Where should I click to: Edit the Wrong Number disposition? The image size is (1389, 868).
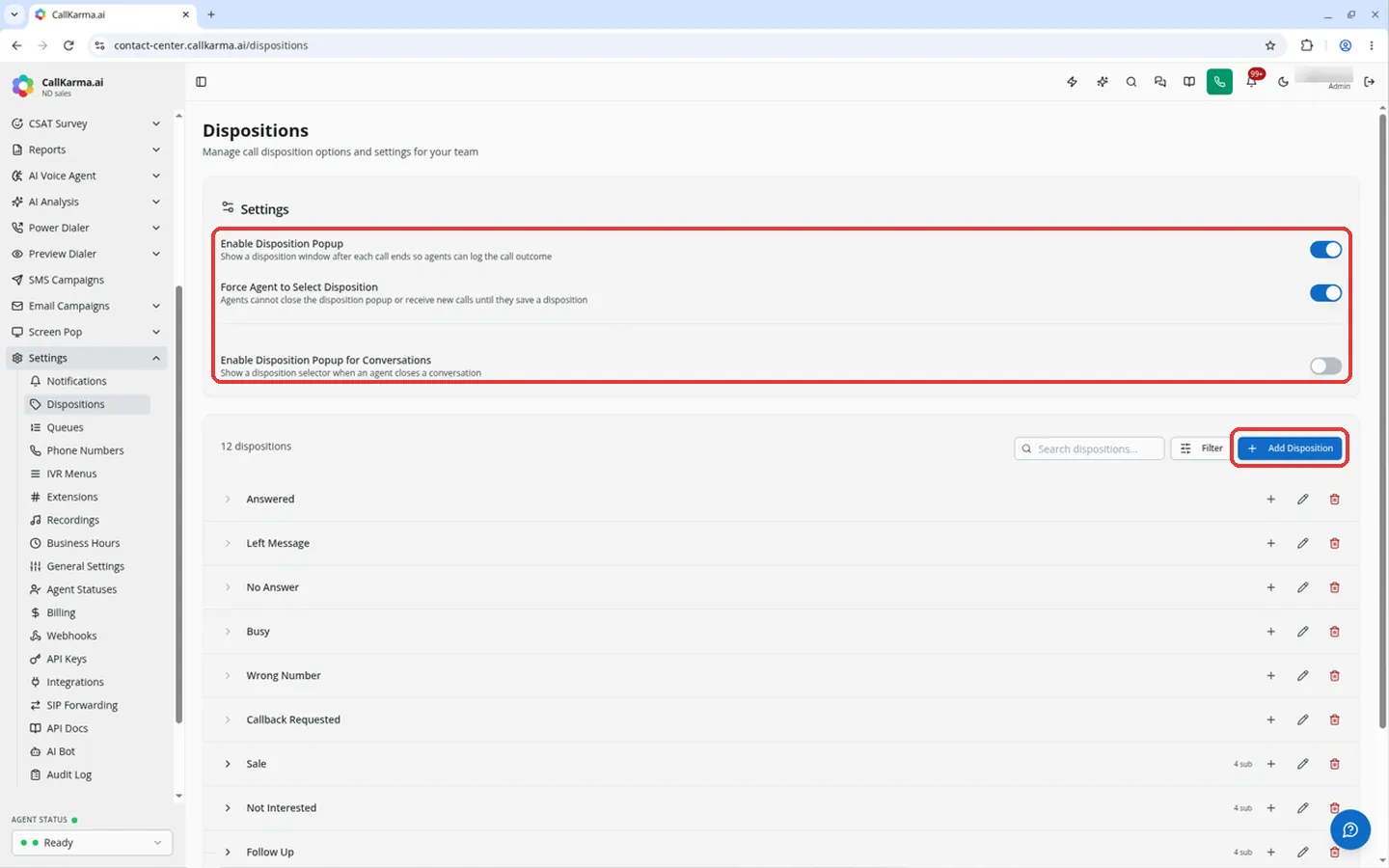pos(1303,676)
